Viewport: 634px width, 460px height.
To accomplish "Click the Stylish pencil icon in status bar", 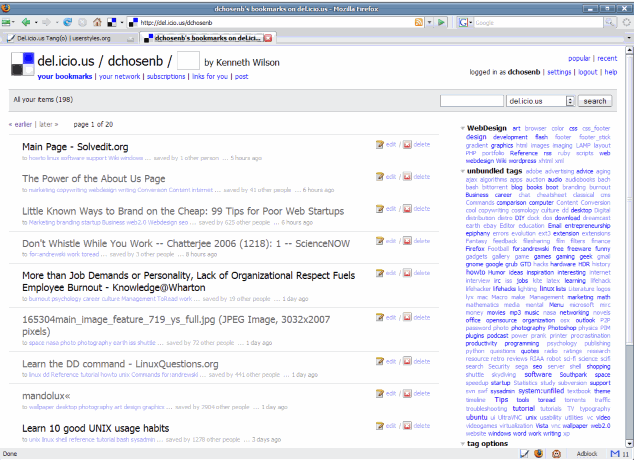I will coord(524,454).
